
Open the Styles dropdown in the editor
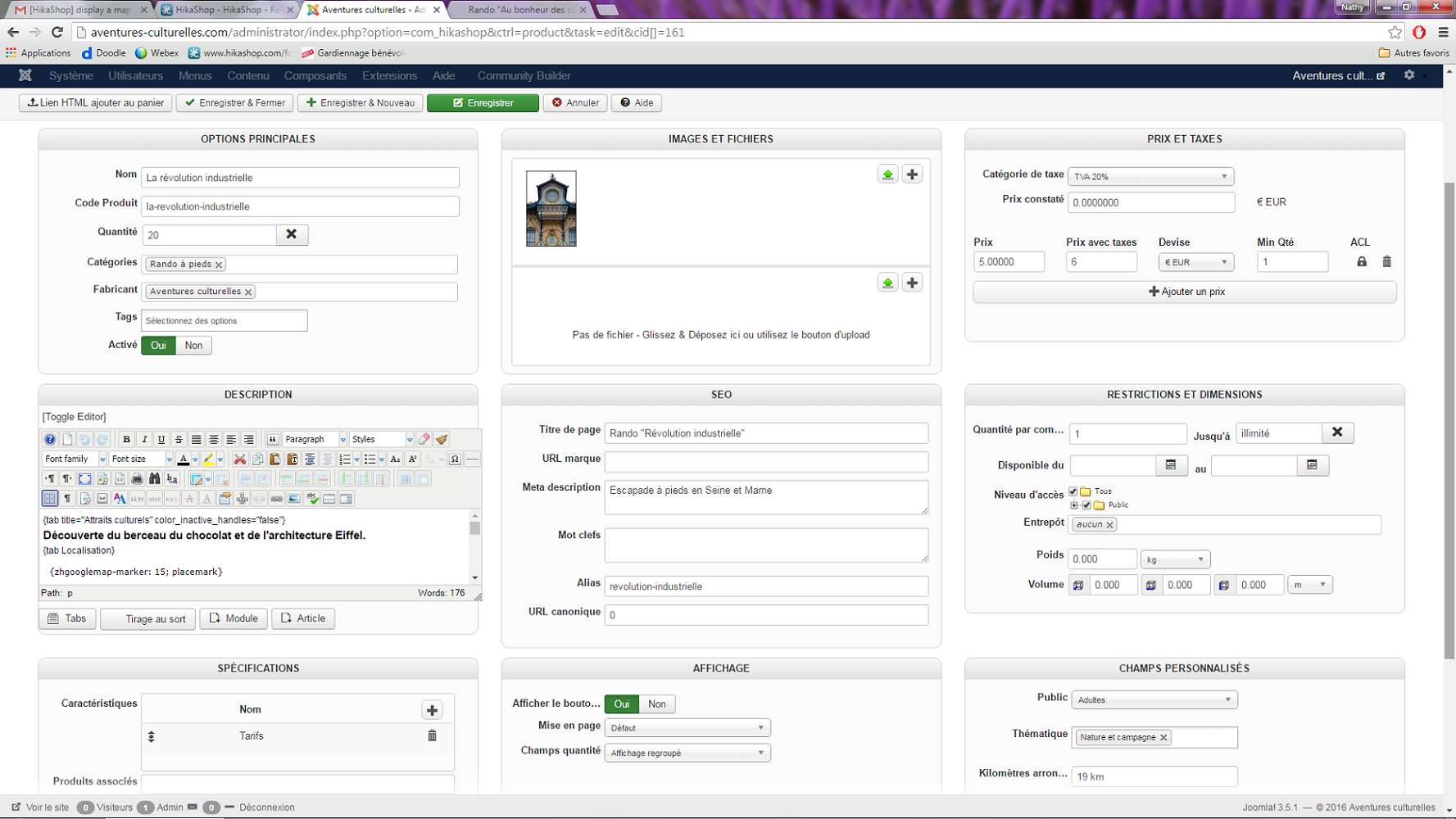coord(382,440)
